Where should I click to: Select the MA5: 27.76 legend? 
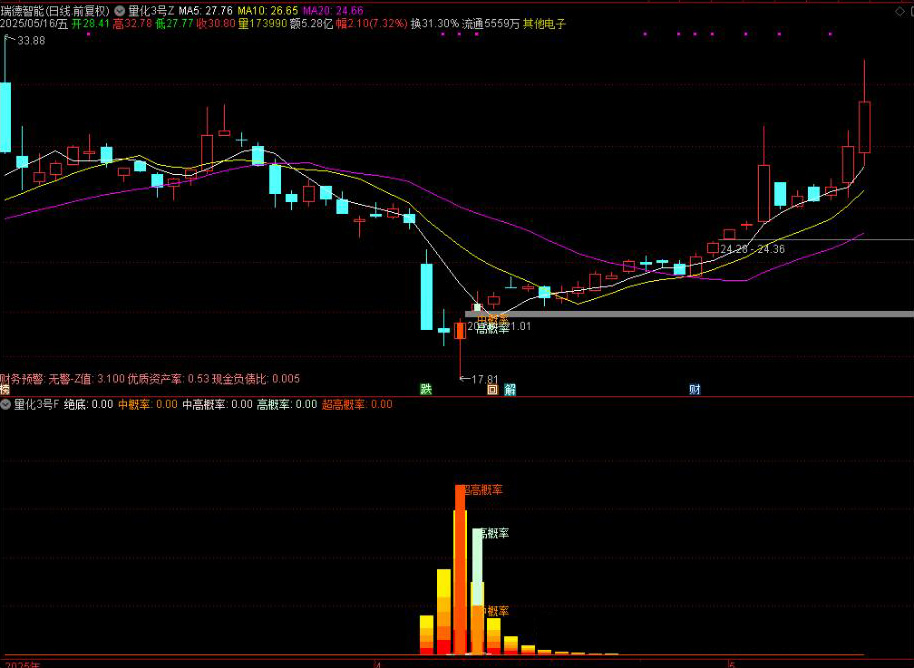point(206,10)
